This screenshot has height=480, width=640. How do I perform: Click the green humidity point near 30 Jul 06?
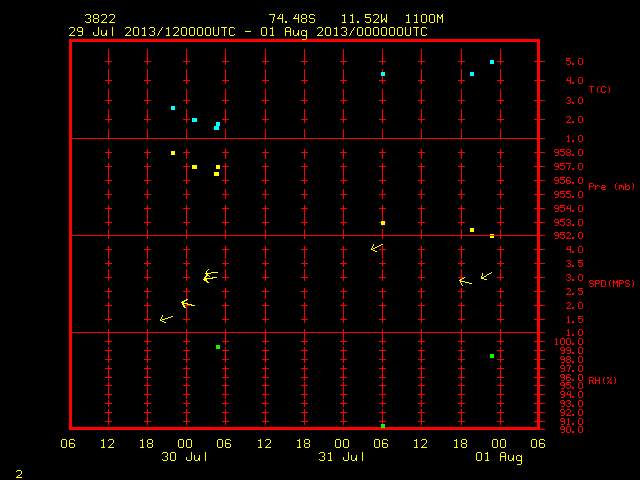(218, 347)
